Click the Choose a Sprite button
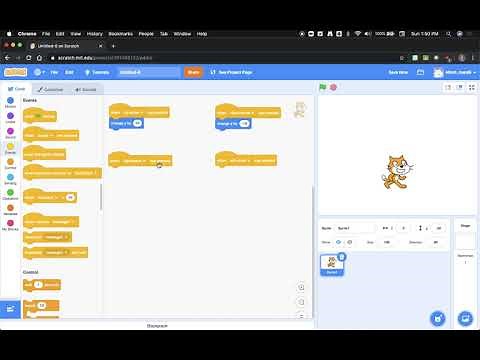 pos(438,319)
